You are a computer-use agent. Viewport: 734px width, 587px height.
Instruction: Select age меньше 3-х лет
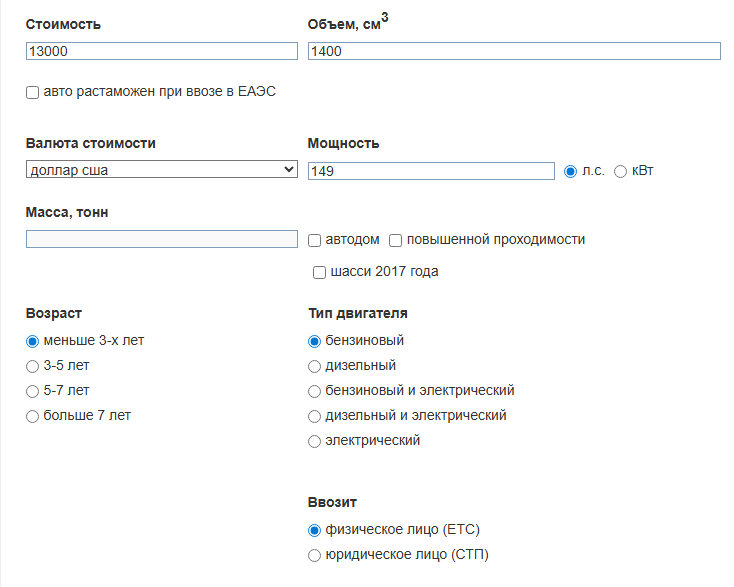pos(32,341)
